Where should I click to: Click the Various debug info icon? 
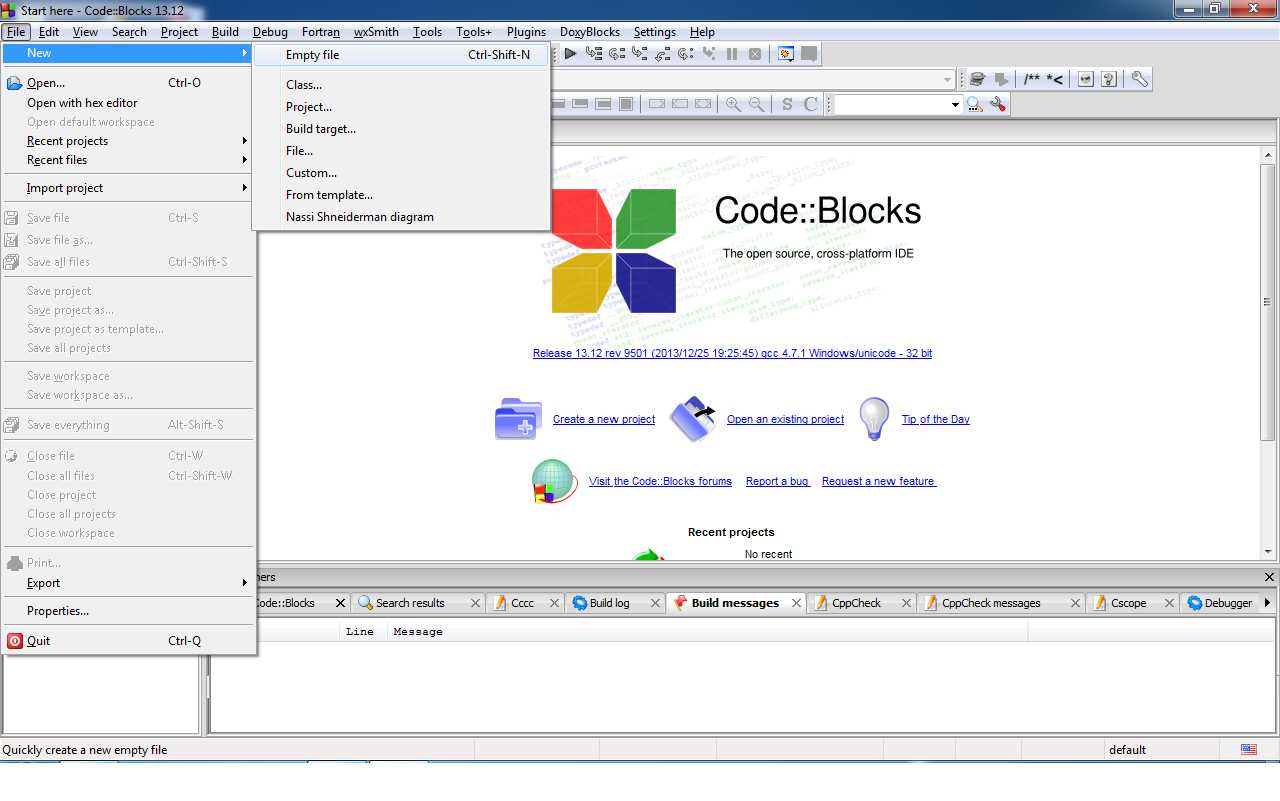[x=809, y=54]
